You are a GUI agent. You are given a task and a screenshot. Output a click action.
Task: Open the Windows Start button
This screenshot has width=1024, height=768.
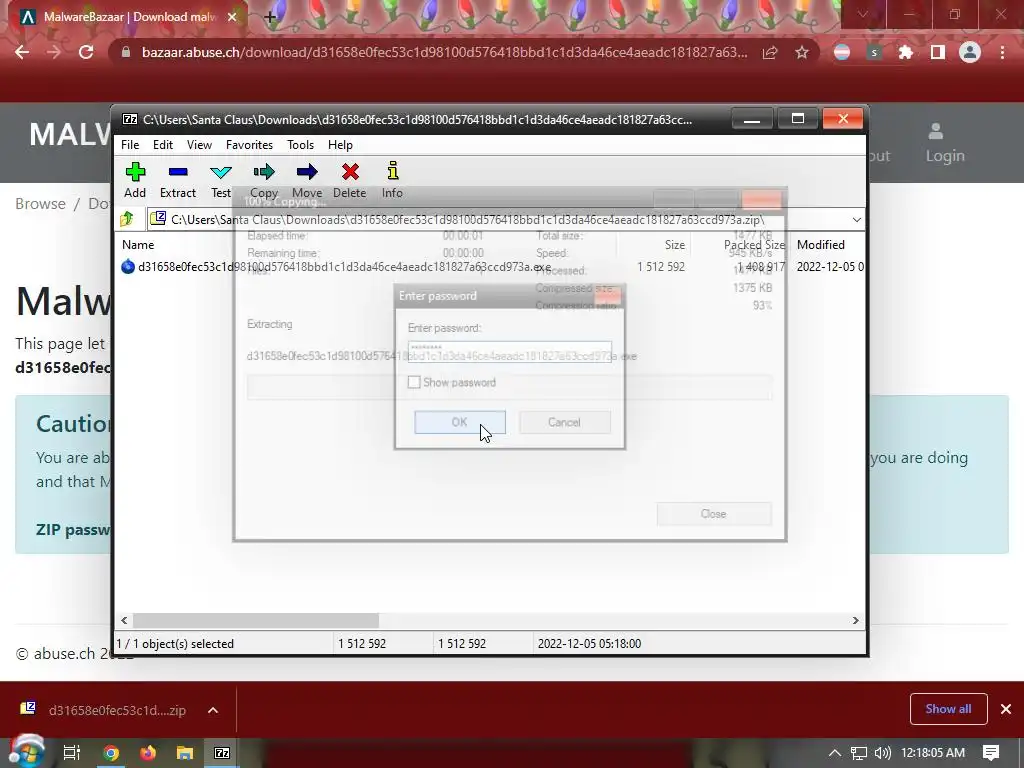(25, 752)
